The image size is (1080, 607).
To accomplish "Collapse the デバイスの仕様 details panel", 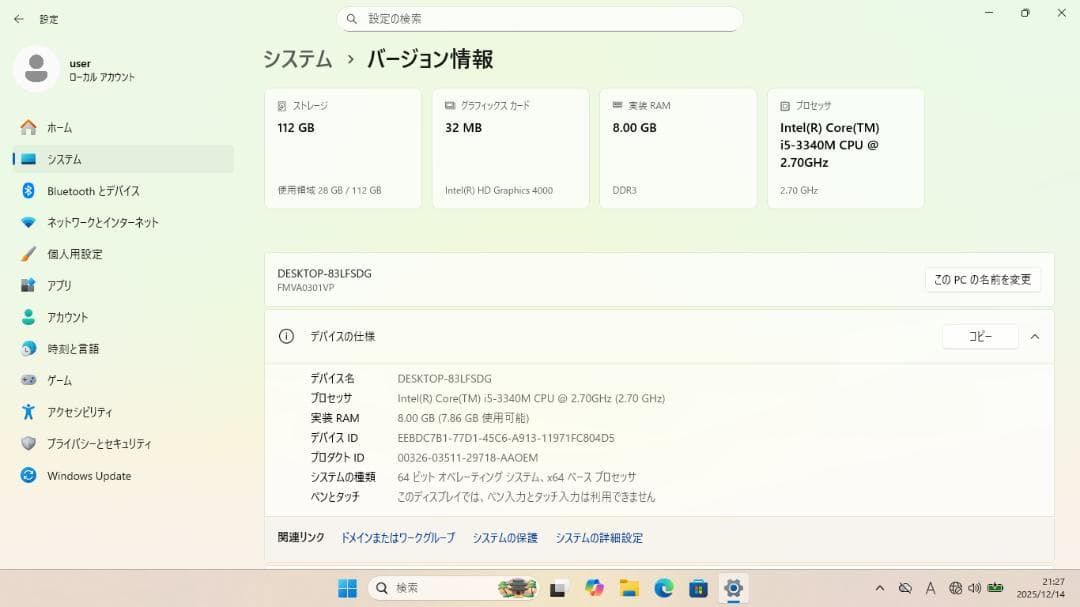I will 1035,336.
